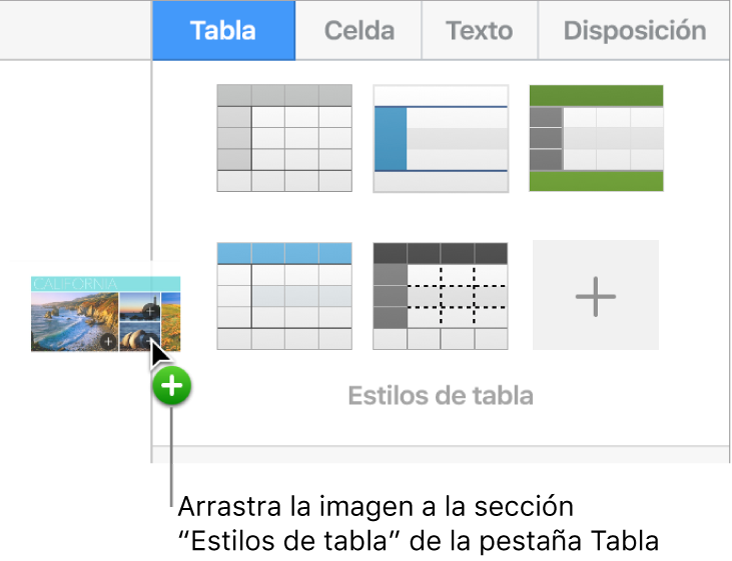
Task: Apply the green header and footer table style
Action: (596, 138)
